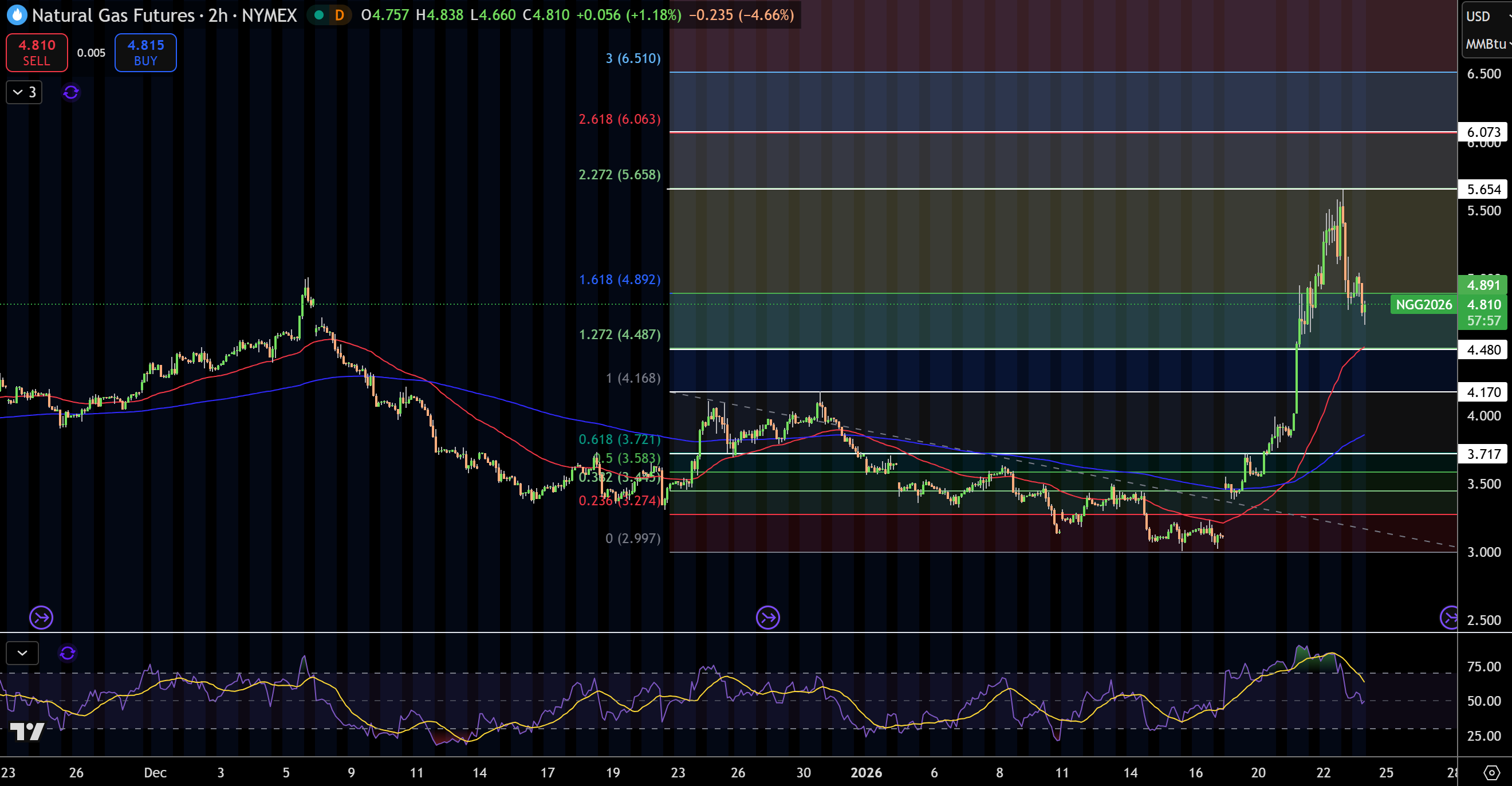Collapse the oscillator pane via its chevron
1512x786 pixels.
click(22, 653)
